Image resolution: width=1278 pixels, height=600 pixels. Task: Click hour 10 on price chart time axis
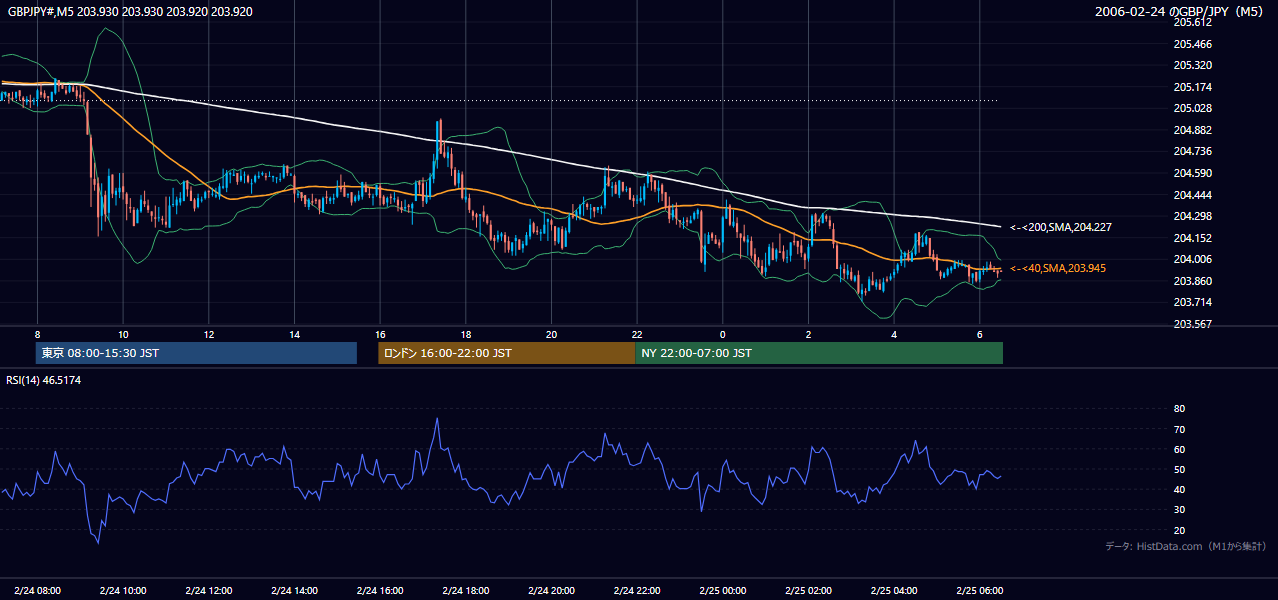coord(123,334)
